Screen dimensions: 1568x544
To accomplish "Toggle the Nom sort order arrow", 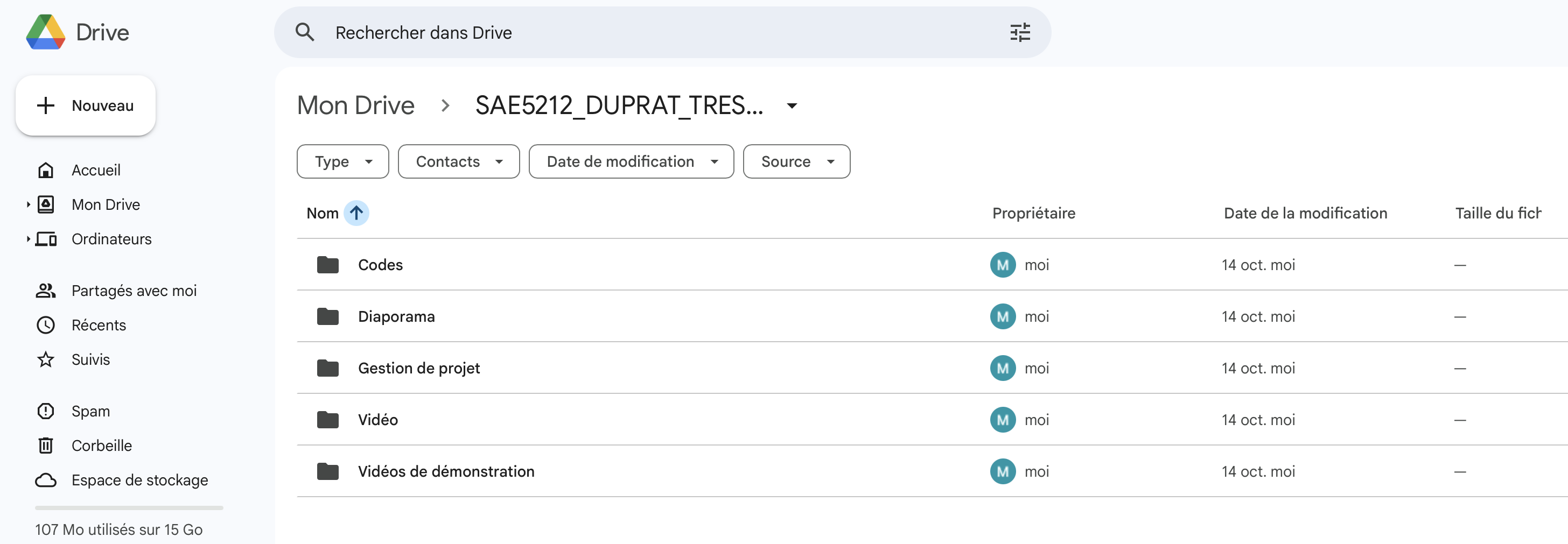I will coord(356,213).
